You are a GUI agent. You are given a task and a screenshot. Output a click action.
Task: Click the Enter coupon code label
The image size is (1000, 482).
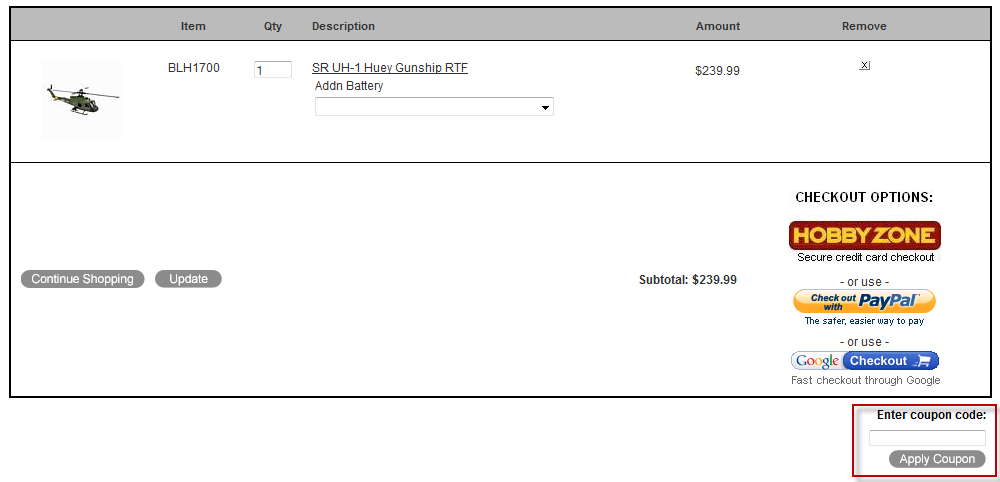click(931, 415)
